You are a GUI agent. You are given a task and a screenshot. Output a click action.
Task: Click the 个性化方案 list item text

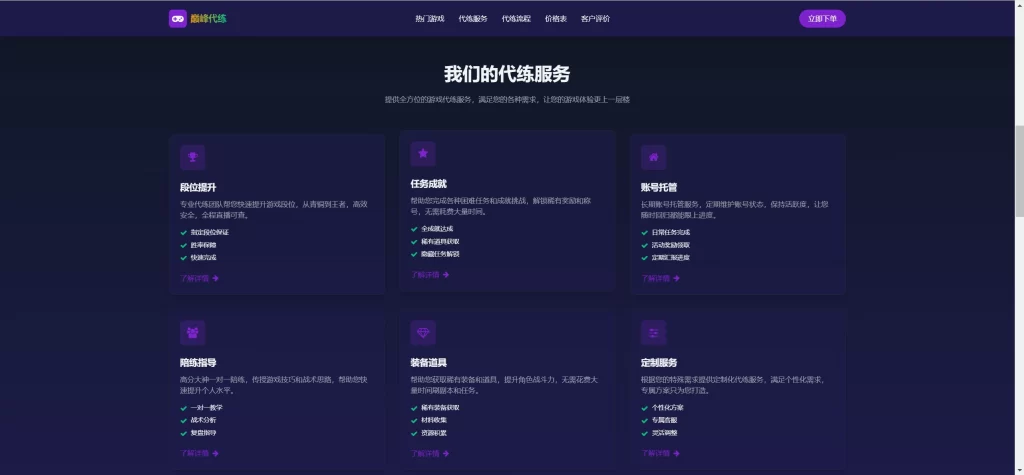[x=668, y=408]
